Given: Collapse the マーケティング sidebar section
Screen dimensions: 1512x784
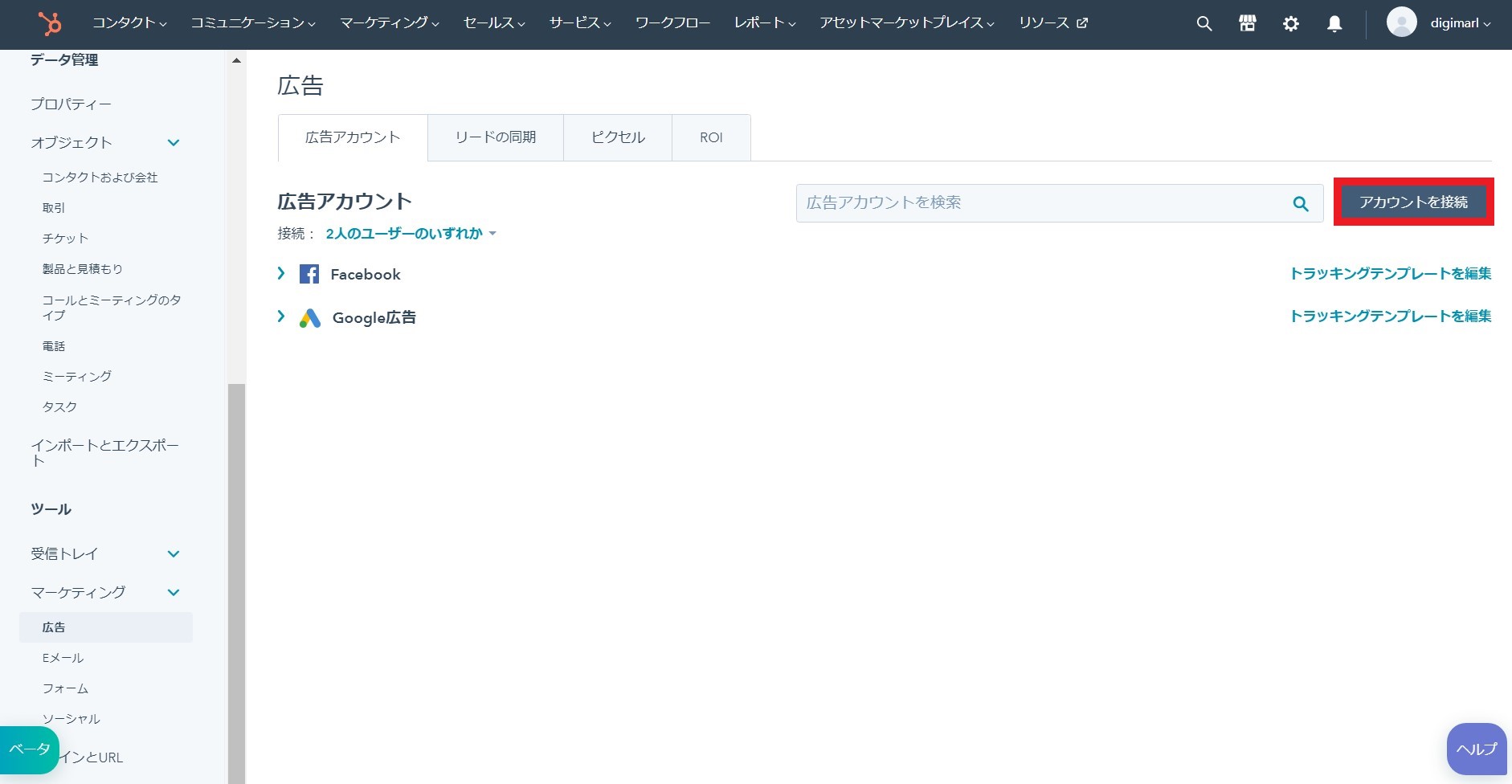Looking at the screenshot, I should [x=174, y=593].
